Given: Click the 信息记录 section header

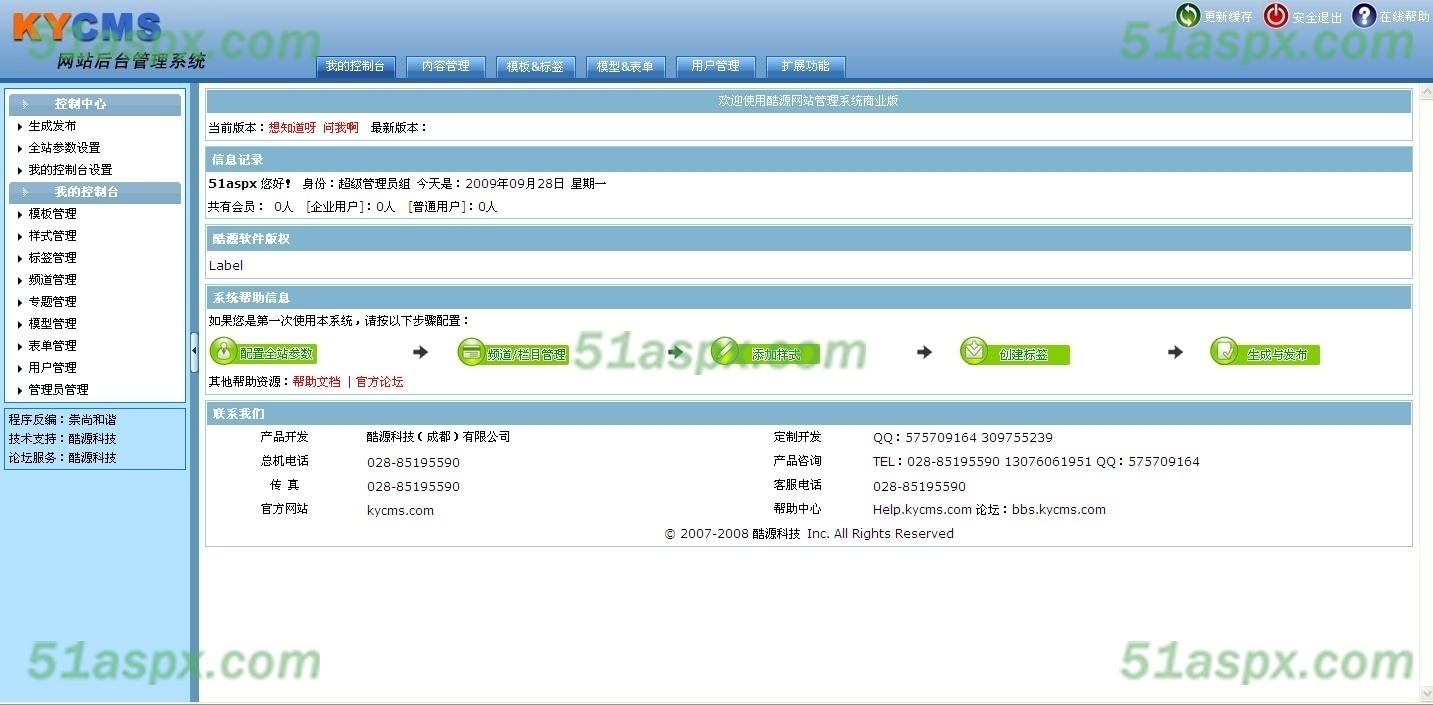Looking at the screenshot, I should pos(809,160).
